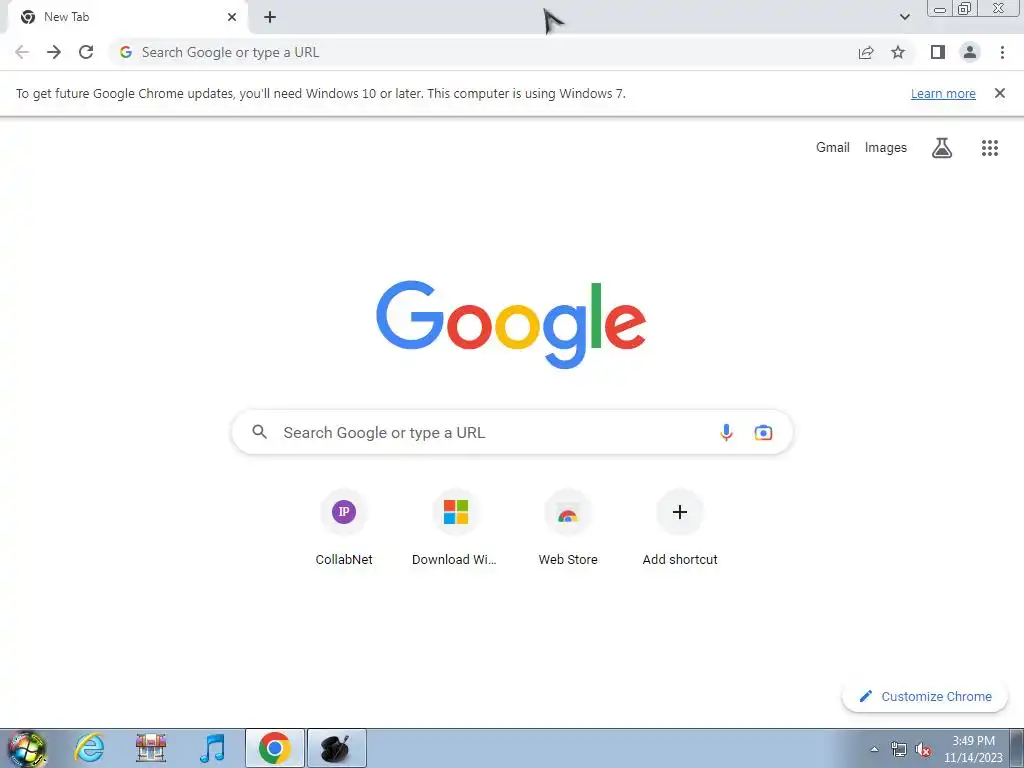Open the Search Labs flask icon
This screenshot has height=768, width=1024.
941,148
